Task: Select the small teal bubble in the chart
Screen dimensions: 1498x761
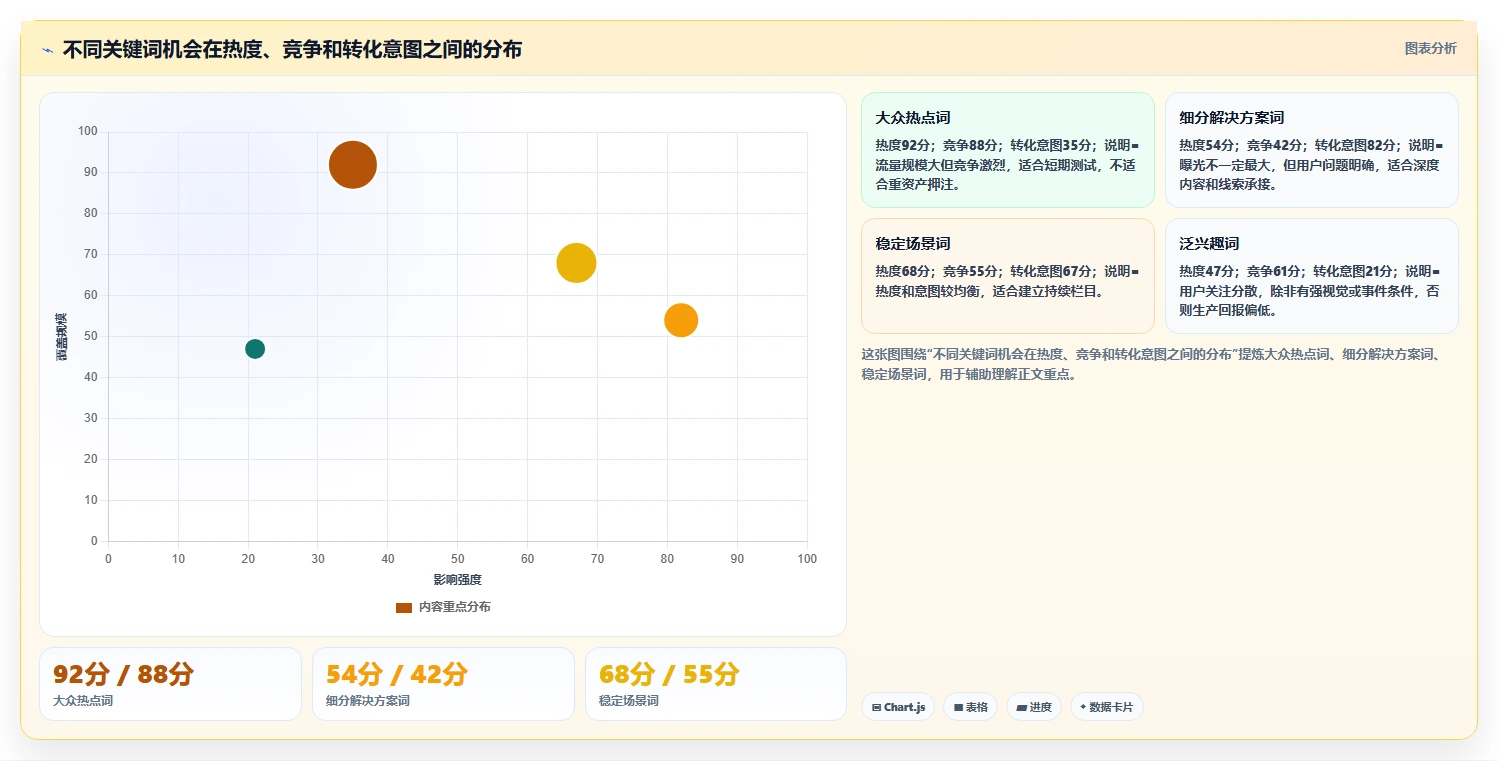Action: (255, 349)
